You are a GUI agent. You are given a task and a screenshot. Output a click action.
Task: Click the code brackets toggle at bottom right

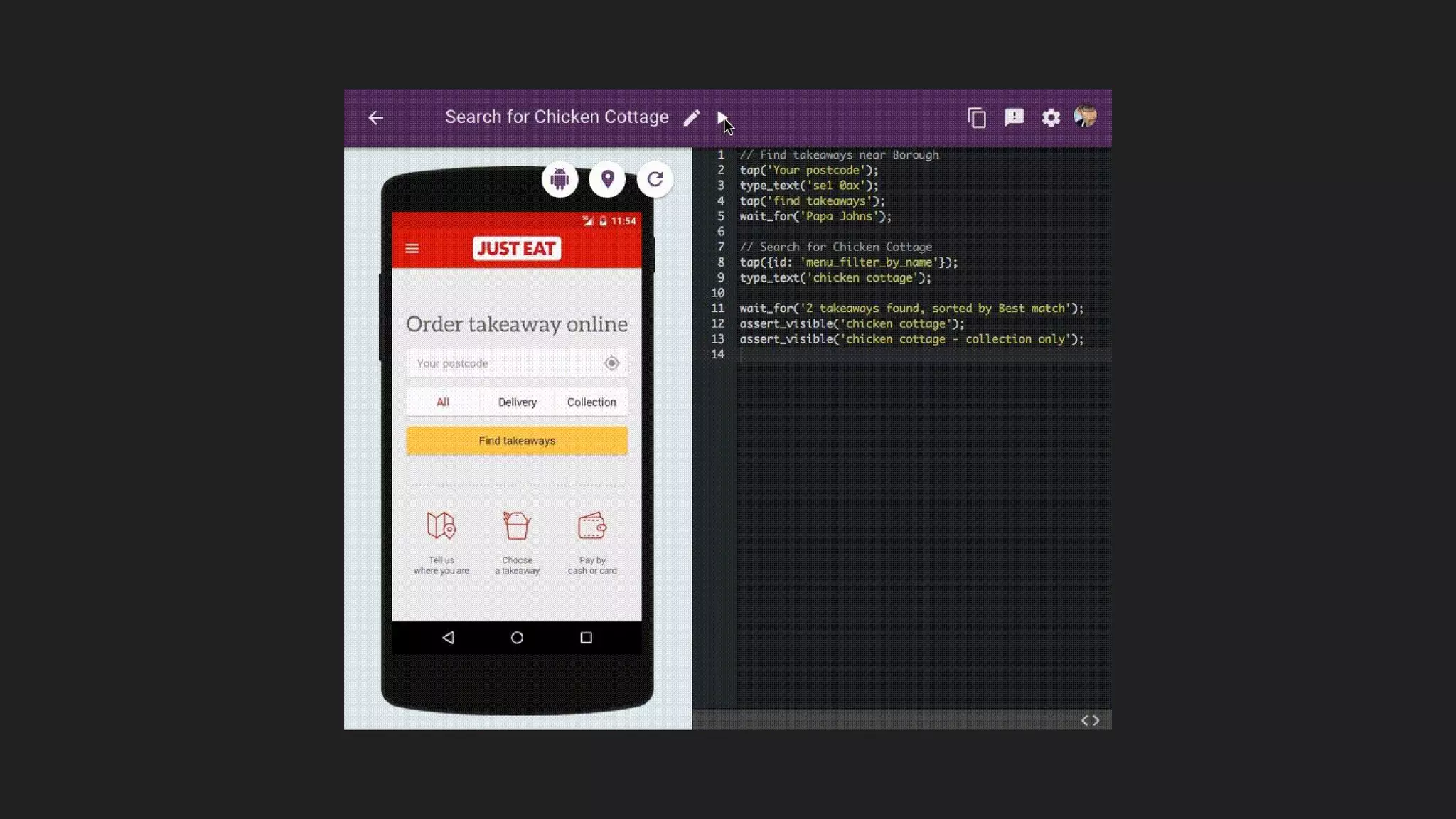pyautogui.click(x=1090, y=720)
